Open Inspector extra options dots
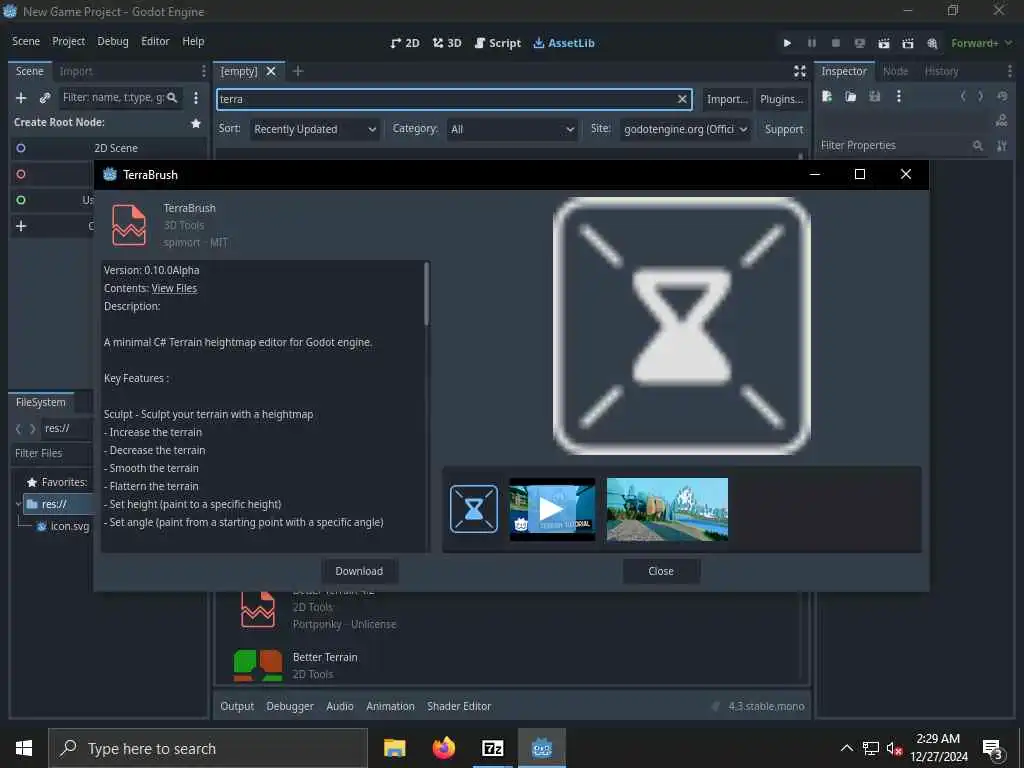This screenshot has height=768, width=1024. click(899, 97)
